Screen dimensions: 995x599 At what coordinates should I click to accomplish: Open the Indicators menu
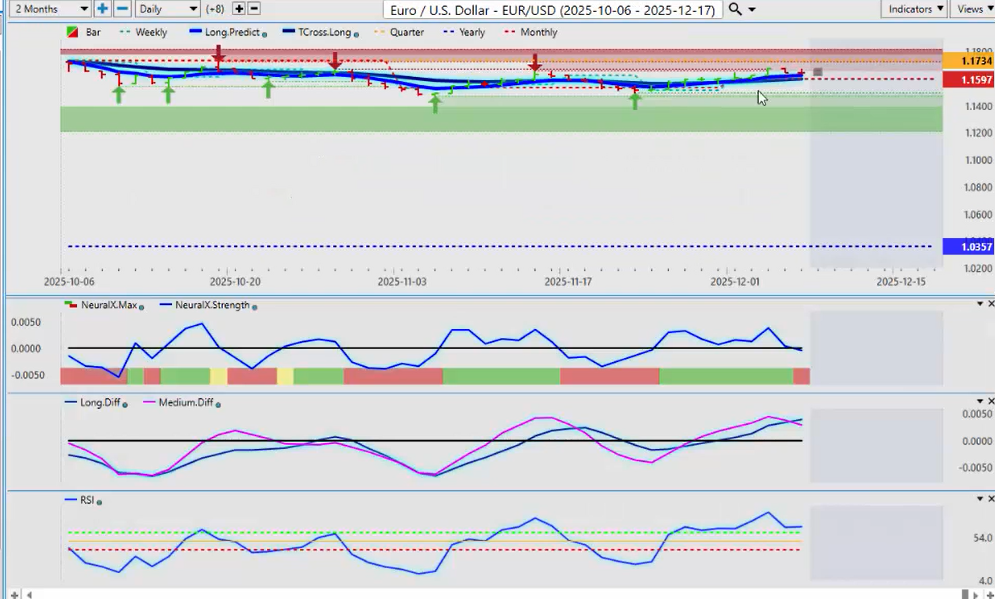916,9
